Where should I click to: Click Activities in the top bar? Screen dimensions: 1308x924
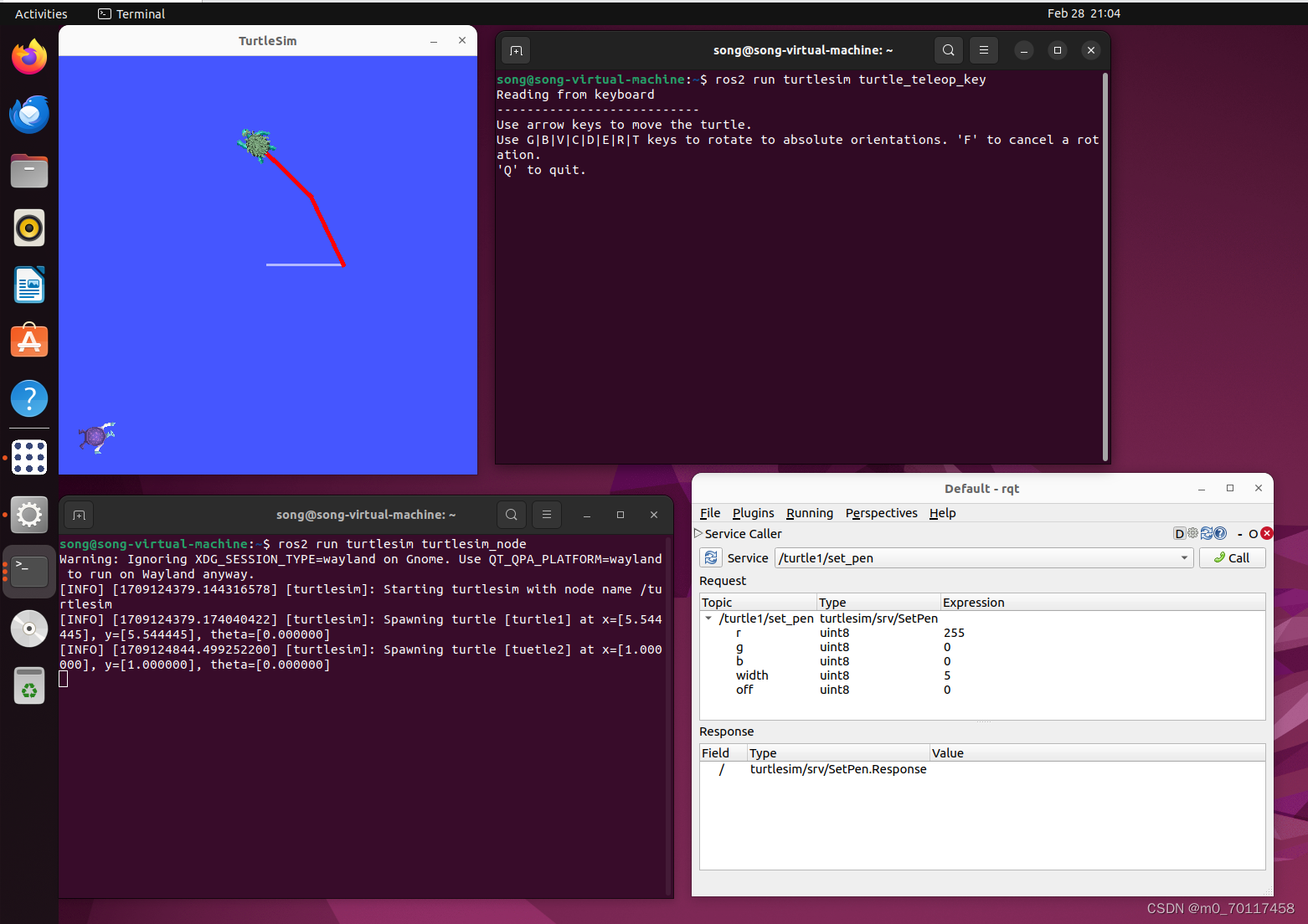pyautogui.click(x=40, y=13)
